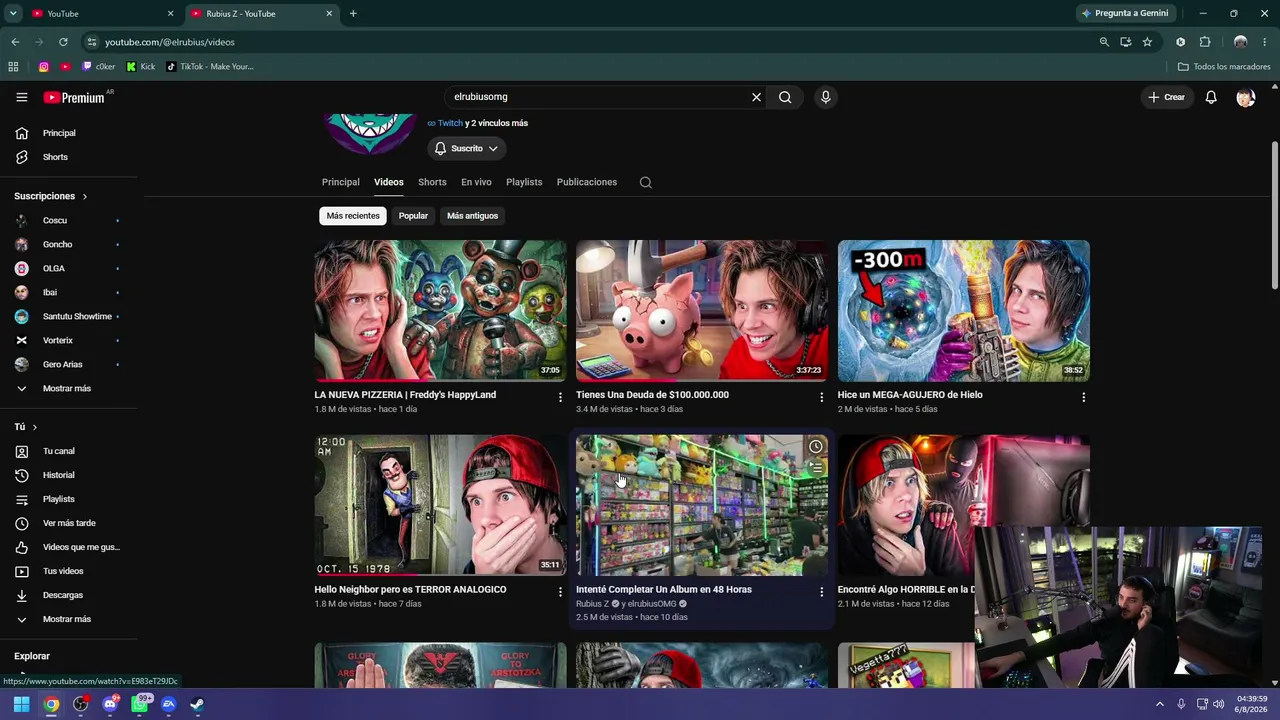
Task: Play the Freddy's HappyLand video thumbnail
Action: tap(440, 311)
